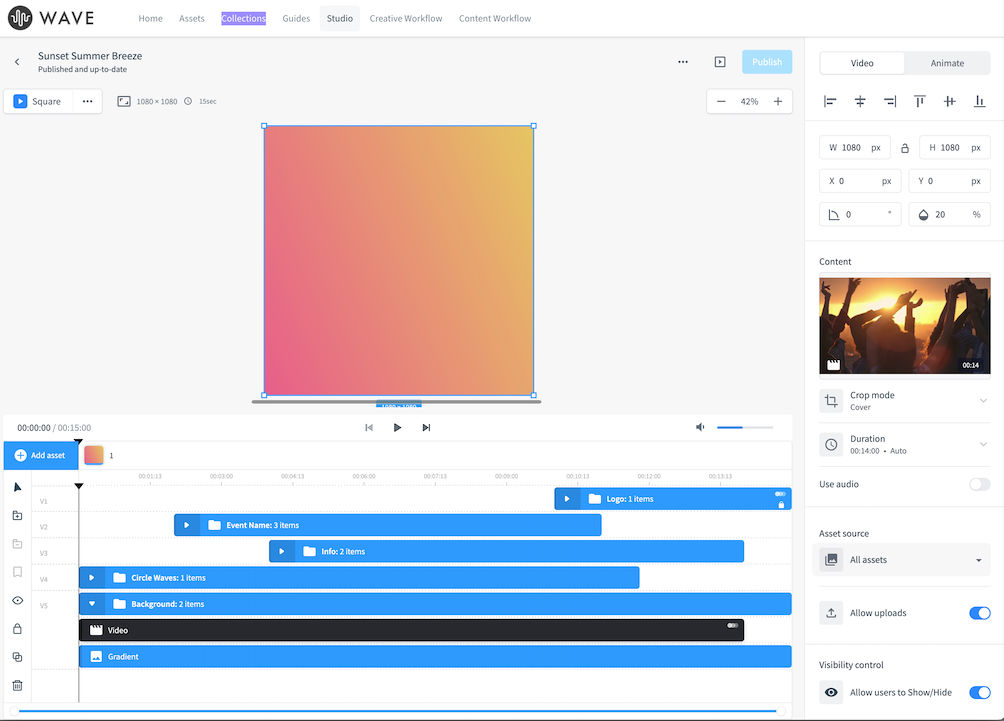Open the Square format options menu
The width and height of the screenshot is (1004, 721).
tap(88, 101)
